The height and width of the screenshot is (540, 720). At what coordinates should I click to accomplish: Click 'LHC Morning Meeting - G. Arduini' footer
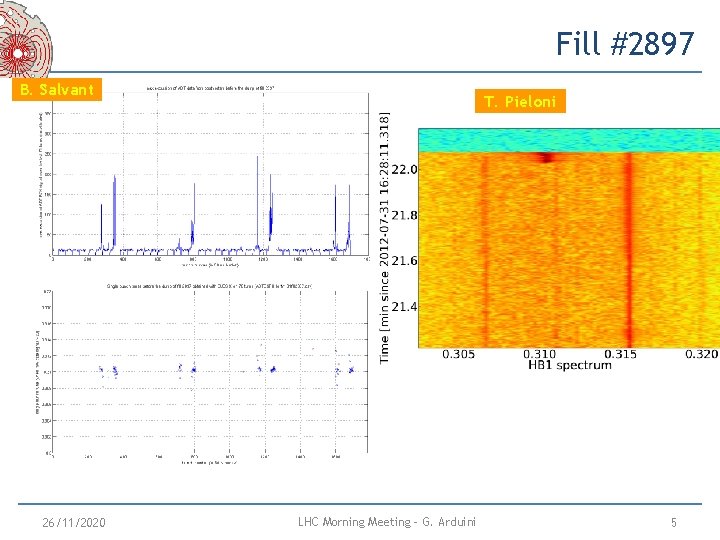pyautogui.click(x=387, y=522)
